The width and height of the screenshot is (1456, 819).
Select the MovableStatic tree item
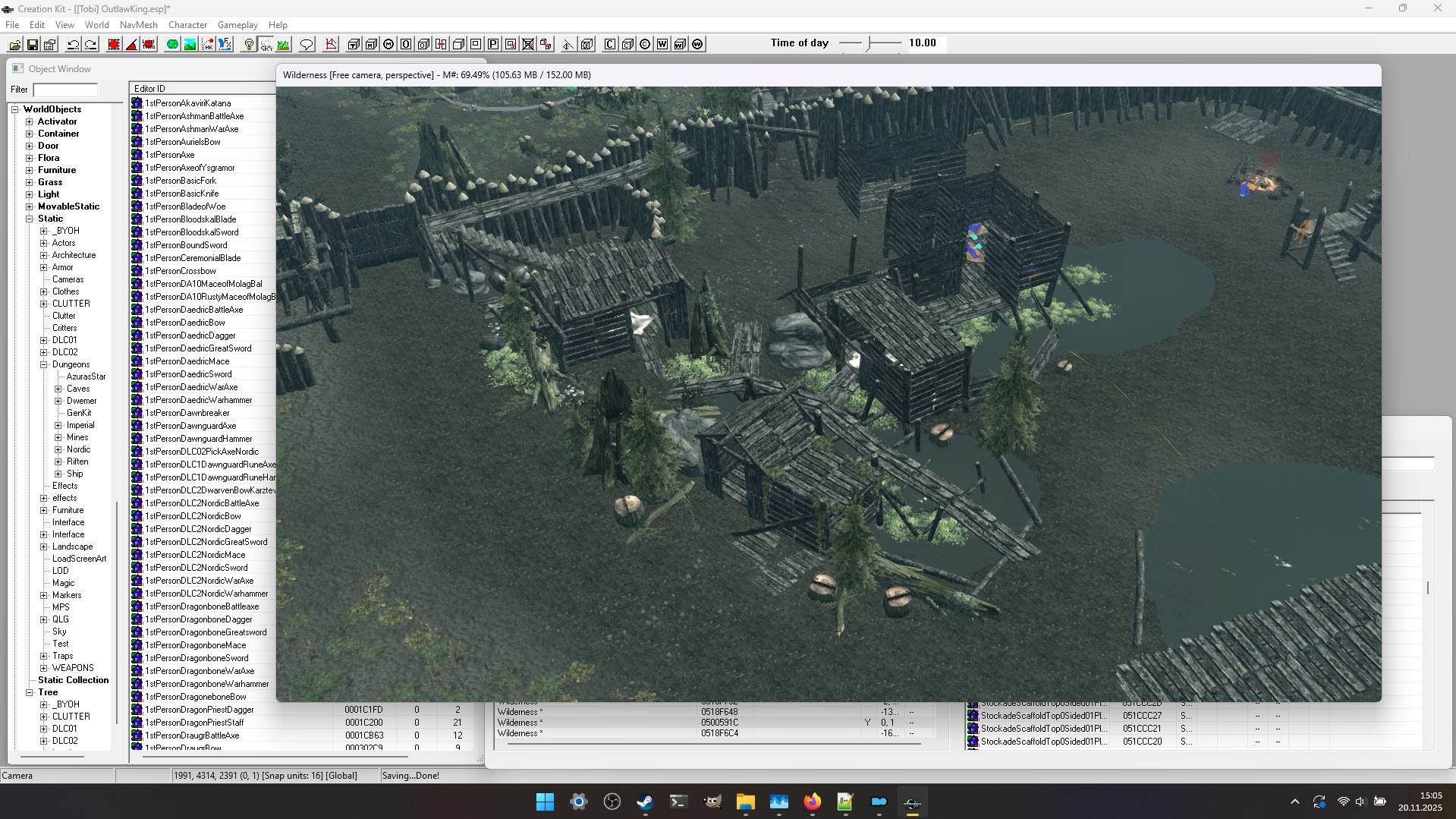coord(68,206)
